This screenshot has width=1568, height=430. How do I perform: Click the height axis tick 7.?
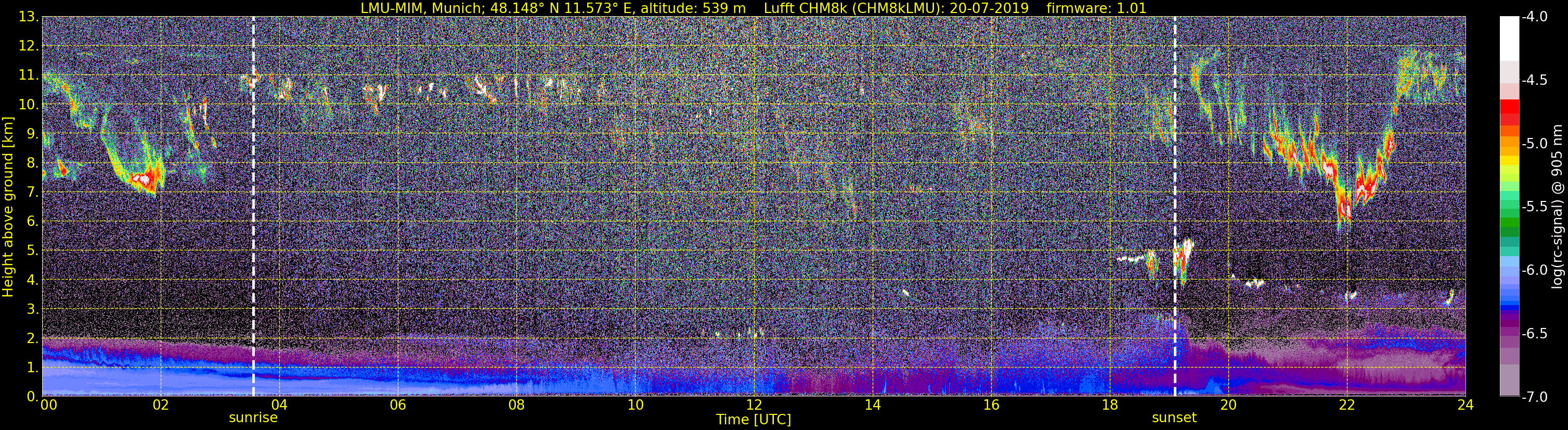[x=32, y=193]
